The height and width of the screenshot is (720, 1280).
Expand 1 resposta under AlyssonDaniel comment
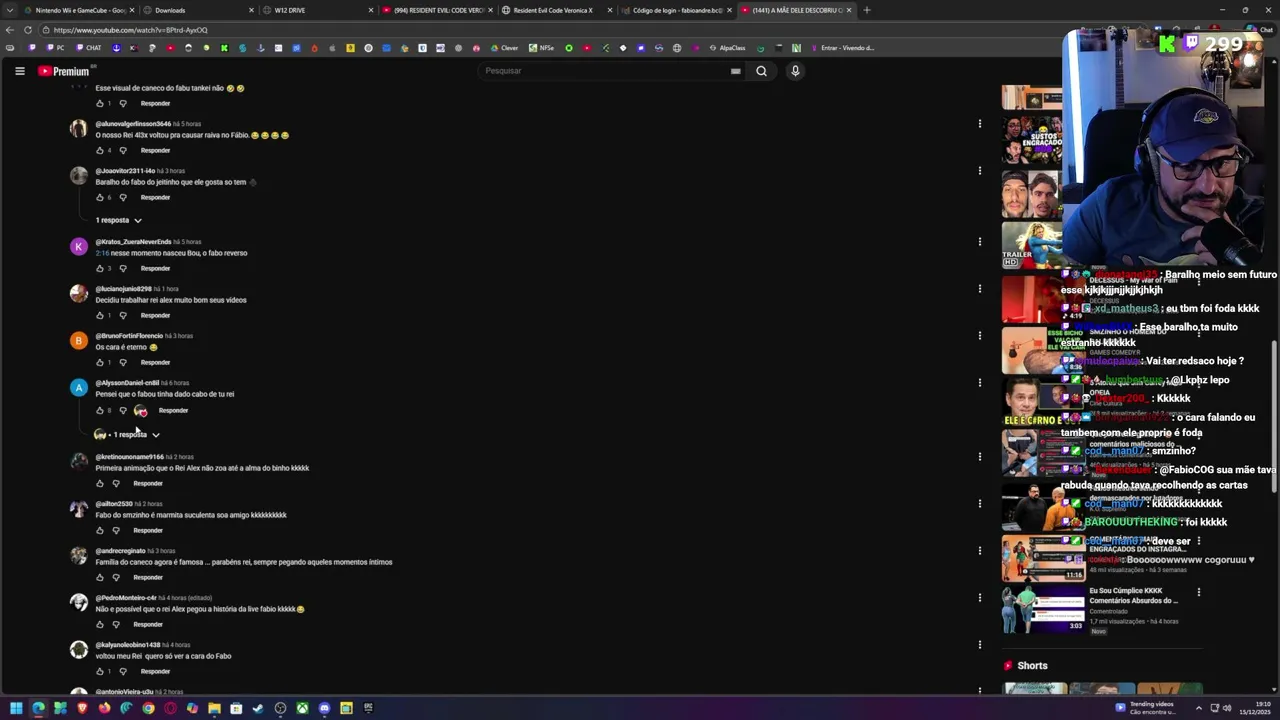tap(127, 435)
